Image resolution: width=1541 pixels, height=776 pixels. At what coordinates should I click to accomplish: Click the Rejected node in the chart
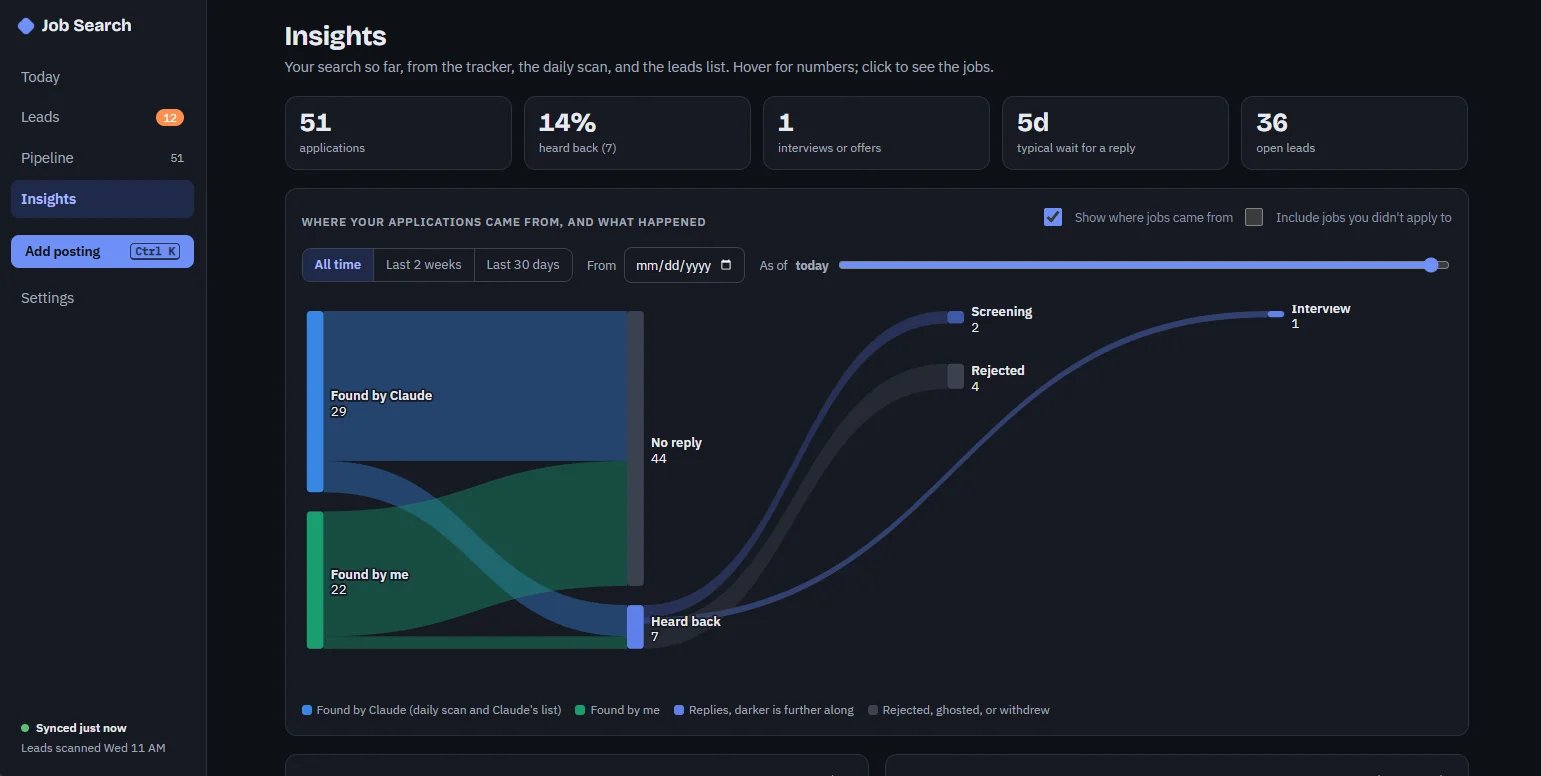coord(956,376)
